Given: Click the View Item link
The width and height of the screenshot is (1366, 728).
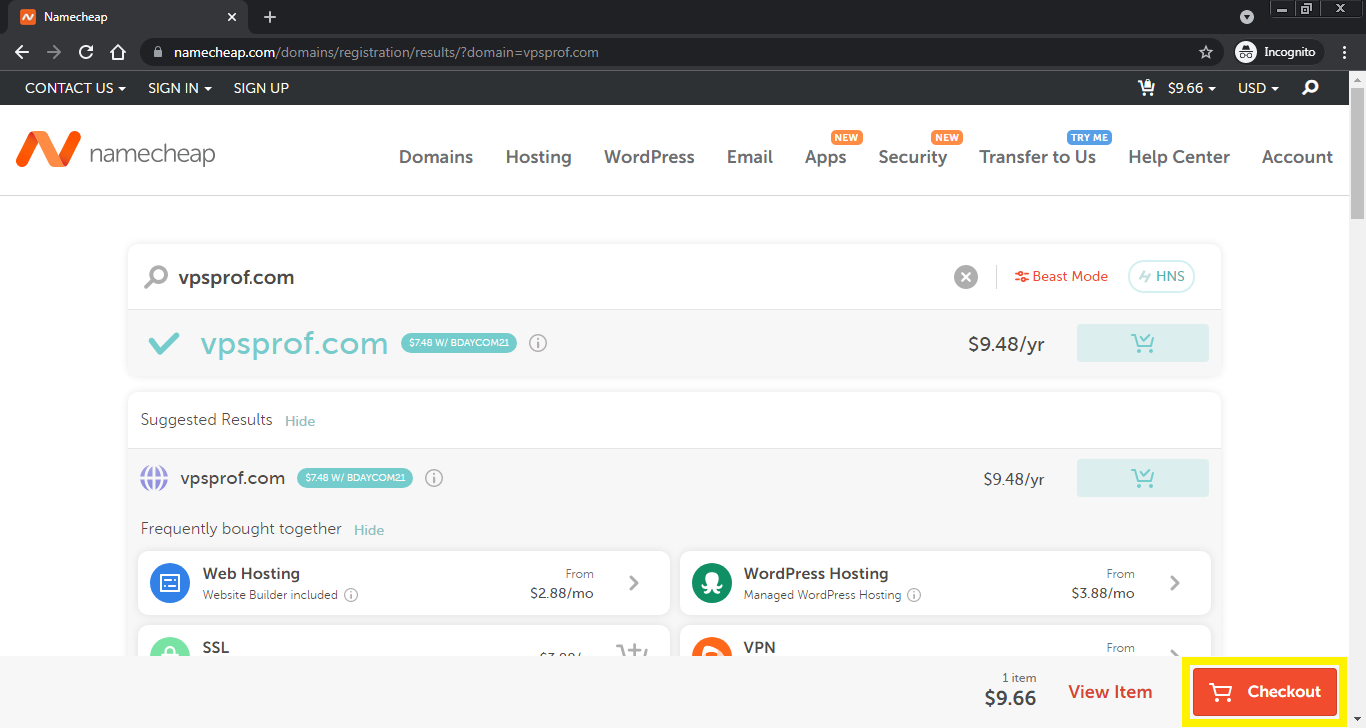Looking at the screenshot, I should (x=1110, y=692).
